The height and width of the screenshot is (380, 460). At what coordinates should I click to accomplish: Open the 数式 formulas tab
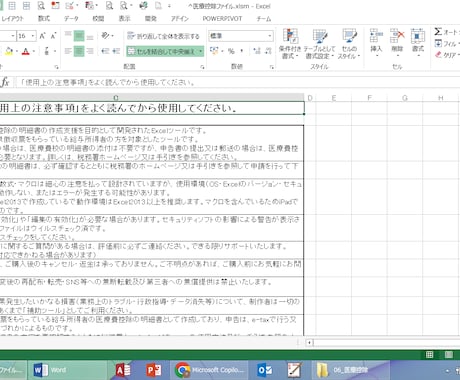[x=44, y=19]
